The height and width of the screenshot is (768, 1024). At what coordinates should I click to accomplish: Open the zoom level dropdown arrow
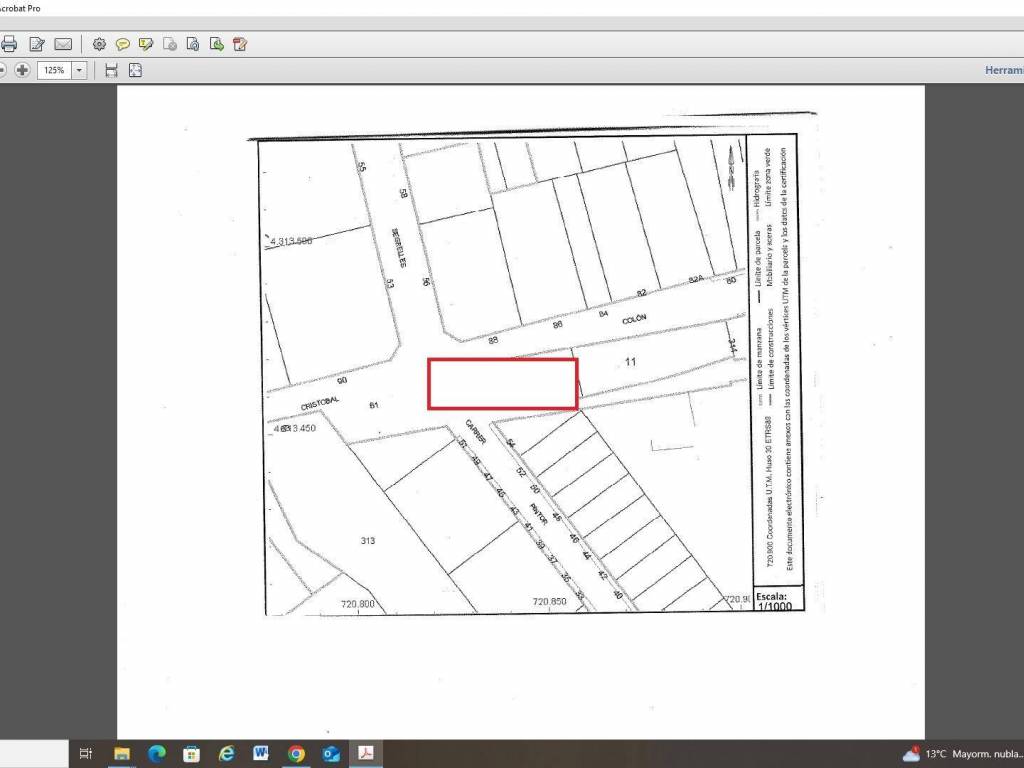tap(79, 70)
